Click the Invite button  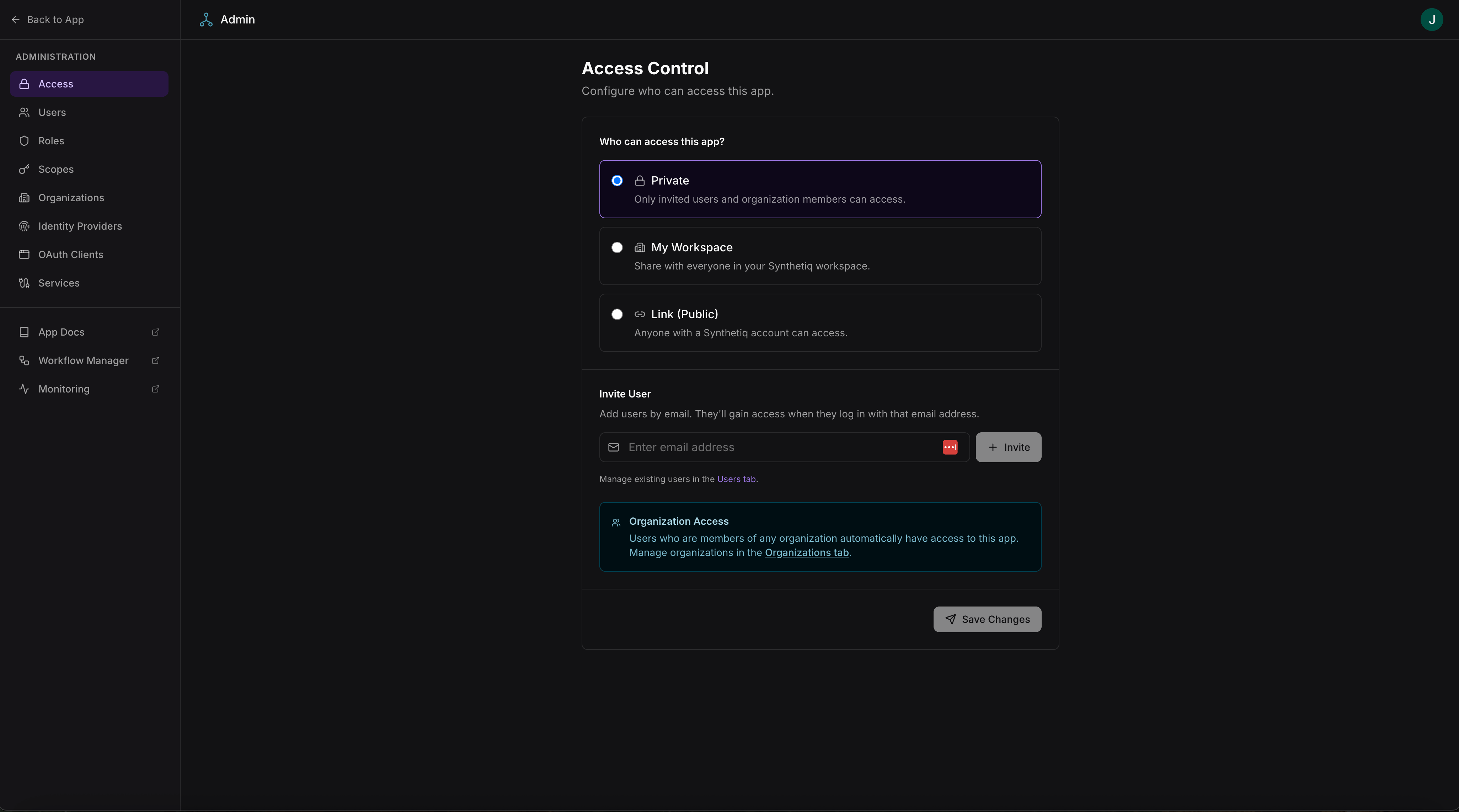click(1008, 447)
